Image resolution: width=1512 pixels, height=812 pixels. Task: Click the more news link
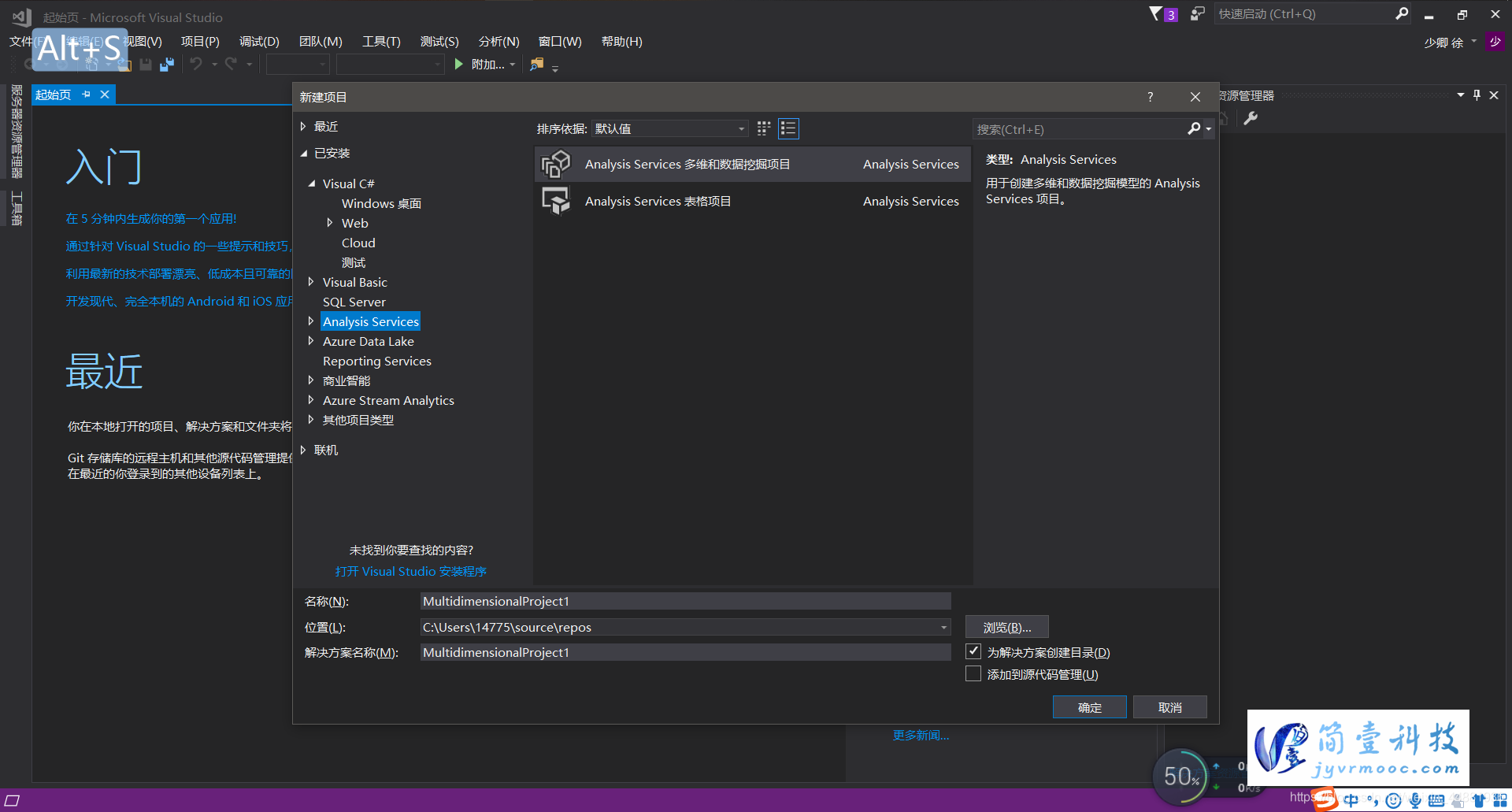(x=921, y=735)
